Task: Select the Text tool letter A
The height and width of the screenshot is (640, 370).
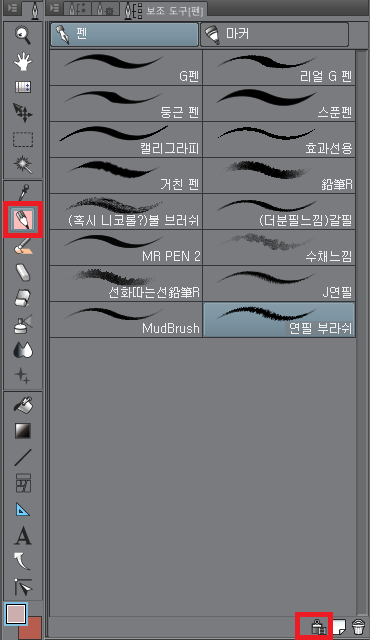Action: 23,535
